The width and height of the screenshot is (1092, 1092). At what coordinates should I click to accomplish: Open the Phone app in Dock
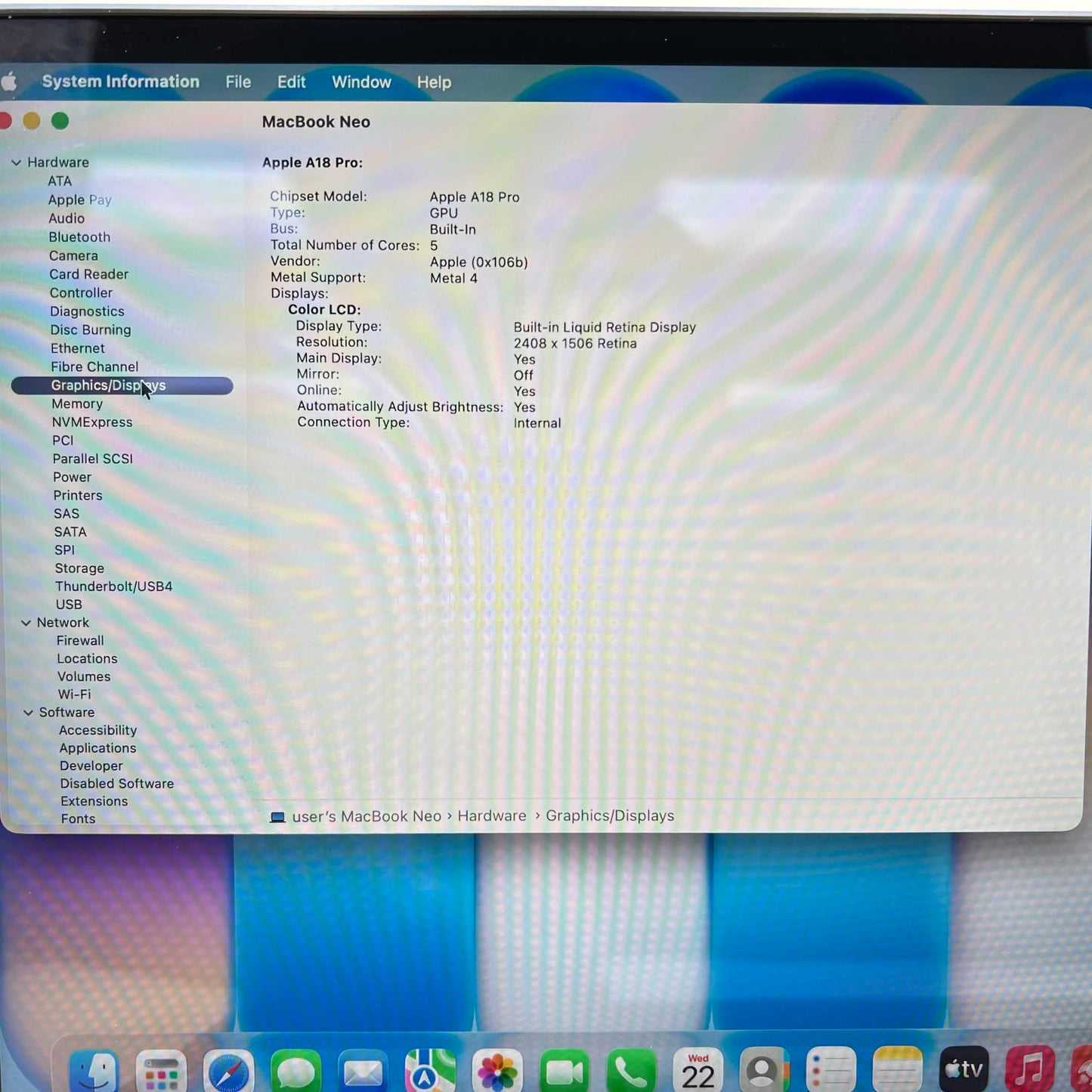click(631, 1071)
